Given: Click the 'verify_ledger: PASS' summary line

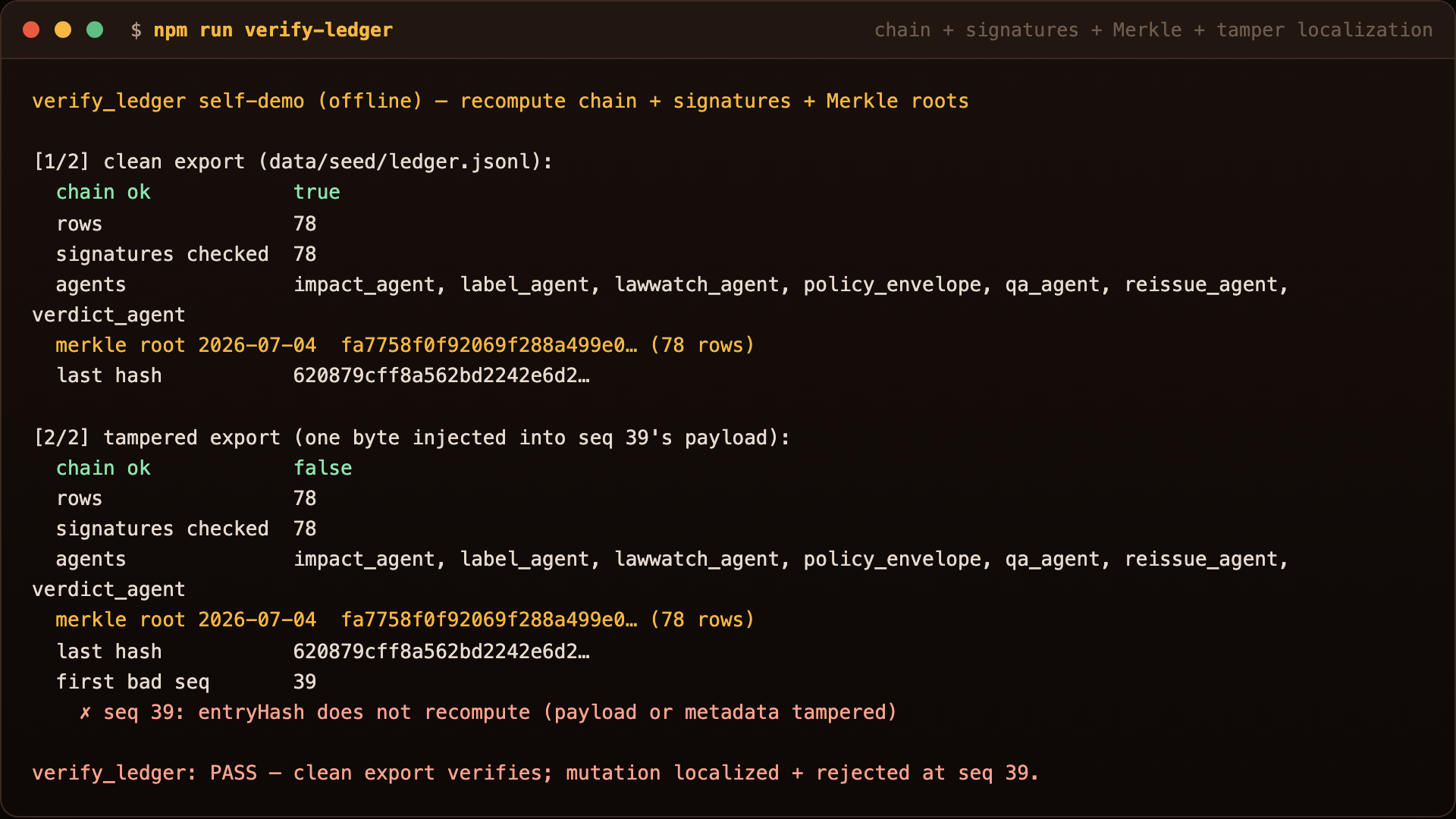Looking at the screenshot, I should point(535,773).
